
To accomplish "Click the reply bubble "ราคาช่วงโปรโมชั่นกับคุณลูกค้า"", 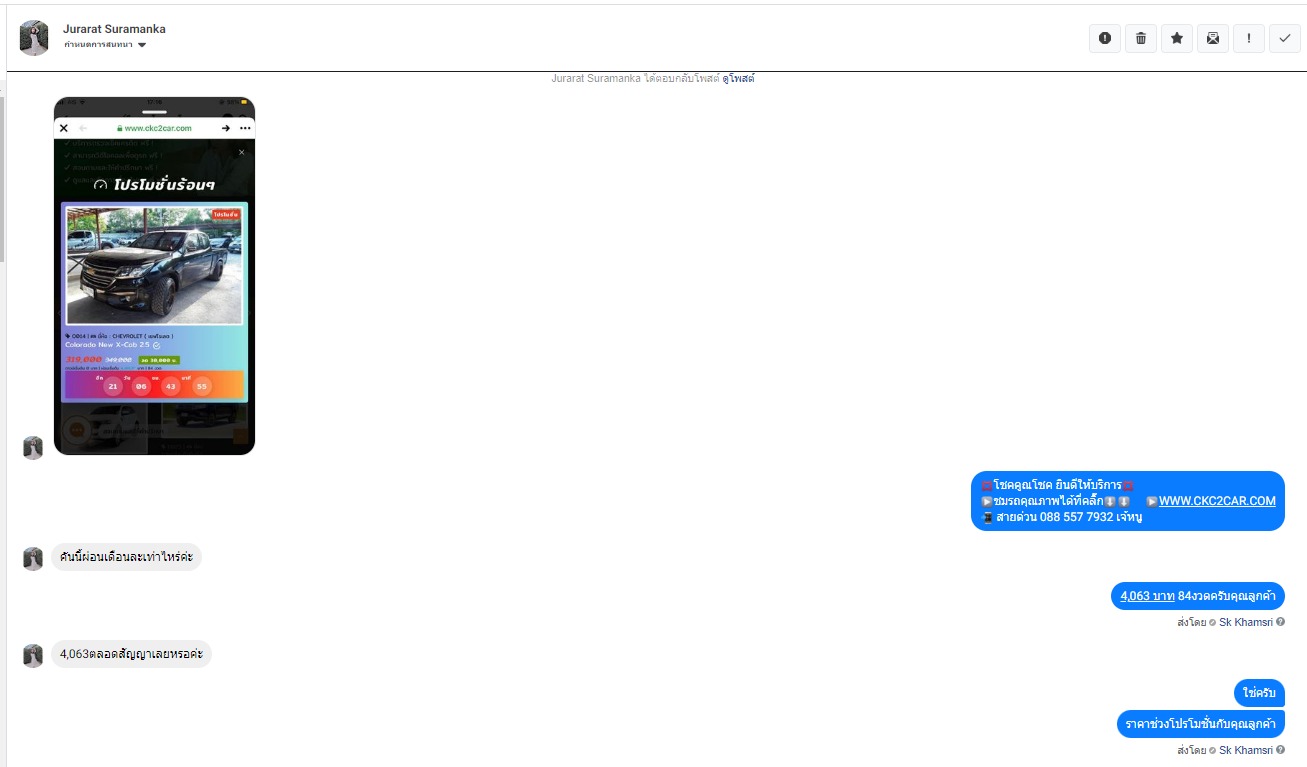I will coord(1201,724).
